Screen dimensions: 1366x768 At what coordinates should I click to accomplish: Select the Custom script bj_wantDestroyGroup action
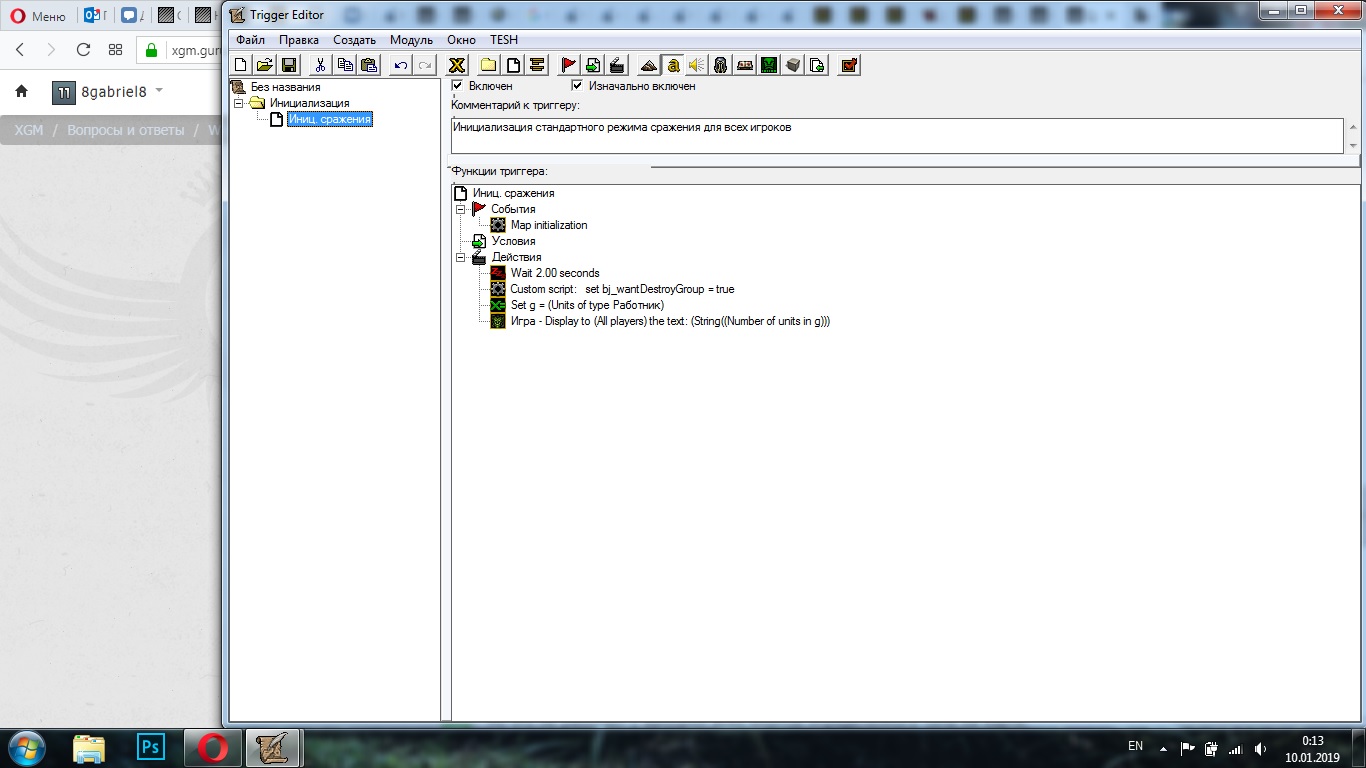coord(622,289)
